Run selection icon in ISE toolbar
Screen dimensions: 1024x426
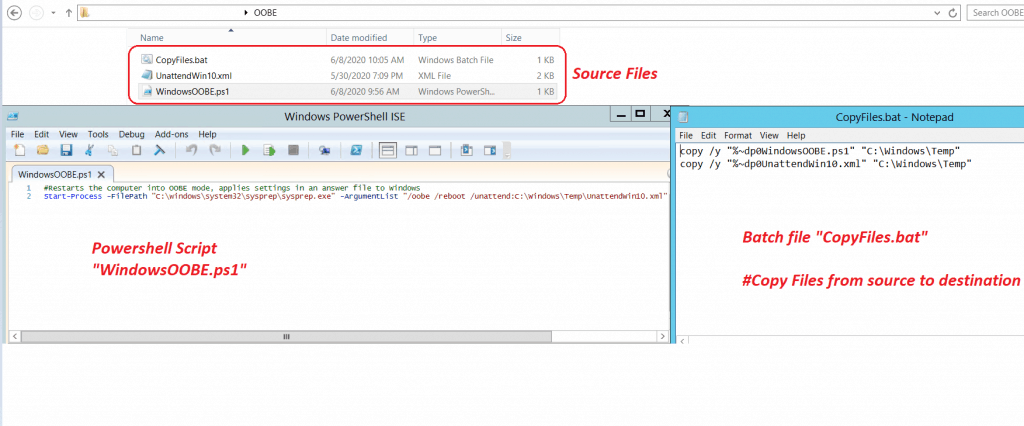269,150
